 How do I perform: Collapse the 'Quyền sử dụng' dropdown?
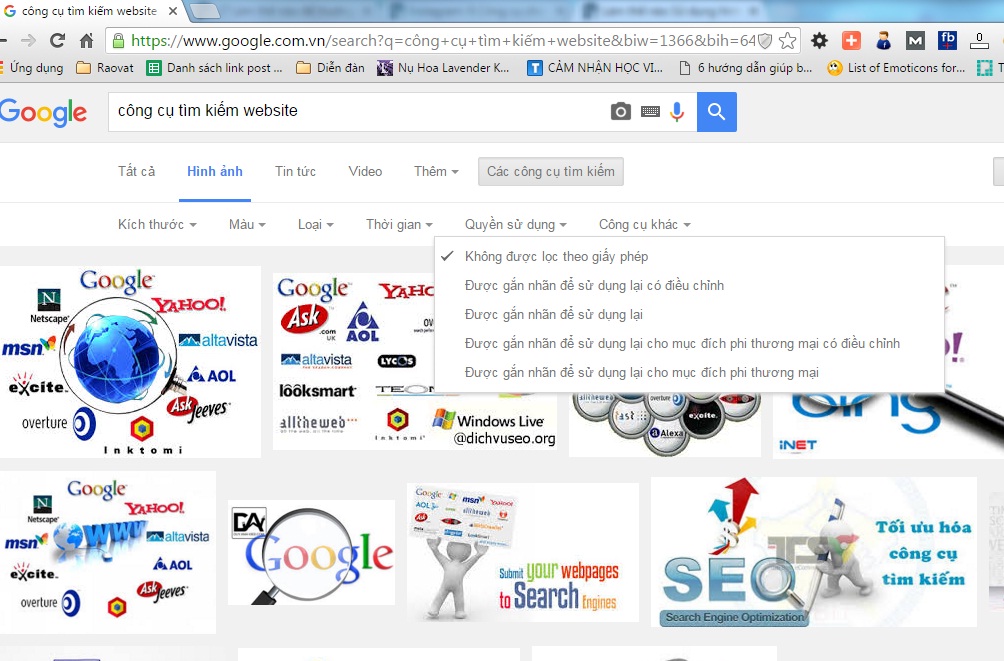[x=515, y=225]
